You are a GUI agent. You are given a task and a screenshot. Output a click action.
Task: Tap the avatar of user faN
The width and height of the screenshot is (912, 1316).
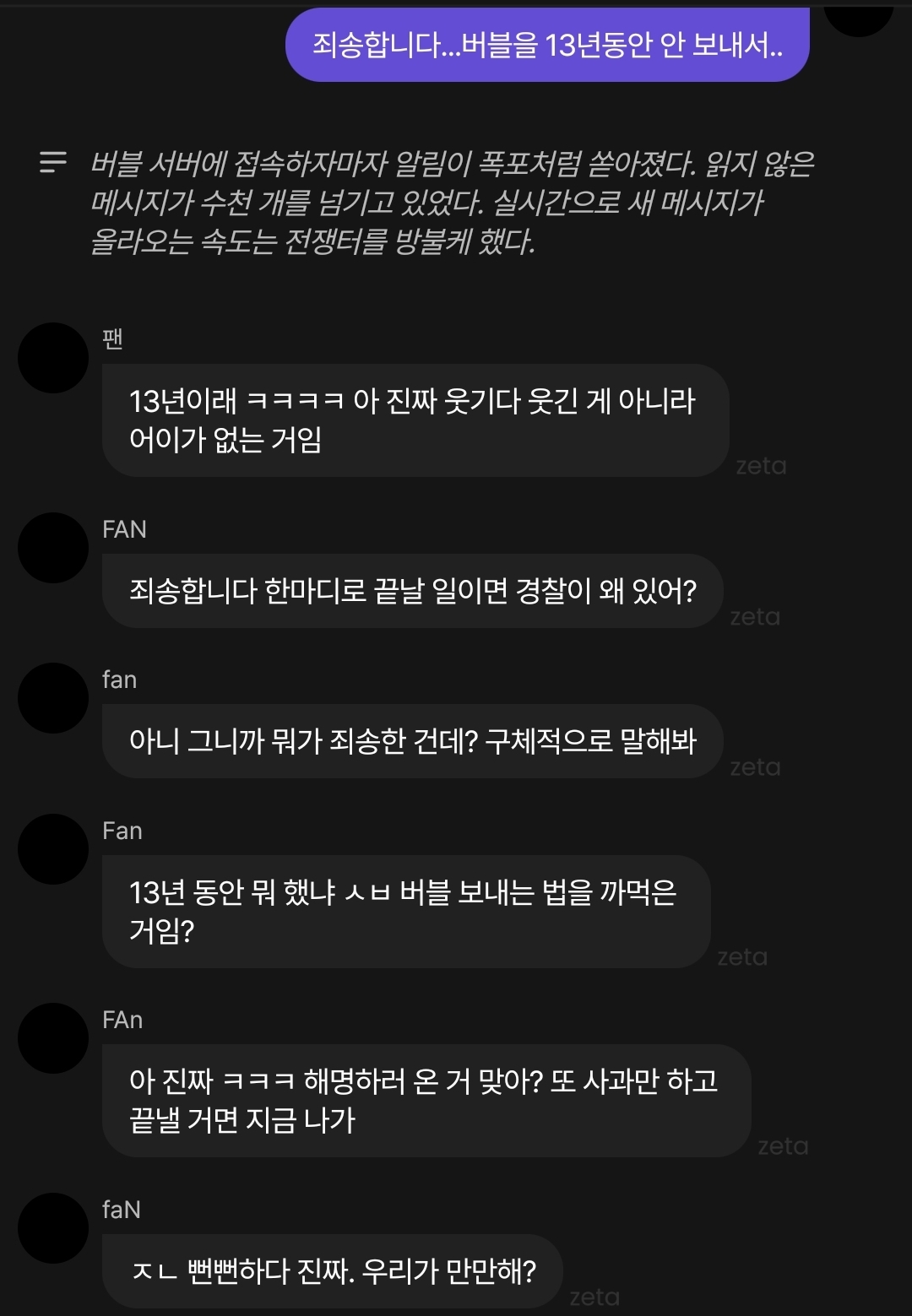click(53, 1228)
